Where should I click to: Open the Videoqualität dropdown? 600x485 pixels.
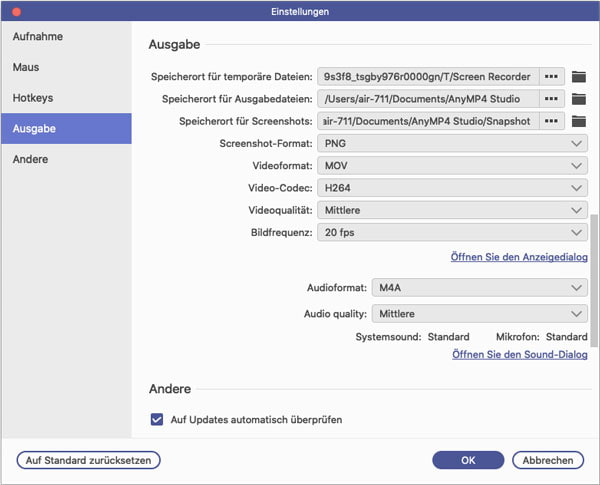(x=451, y=210)
